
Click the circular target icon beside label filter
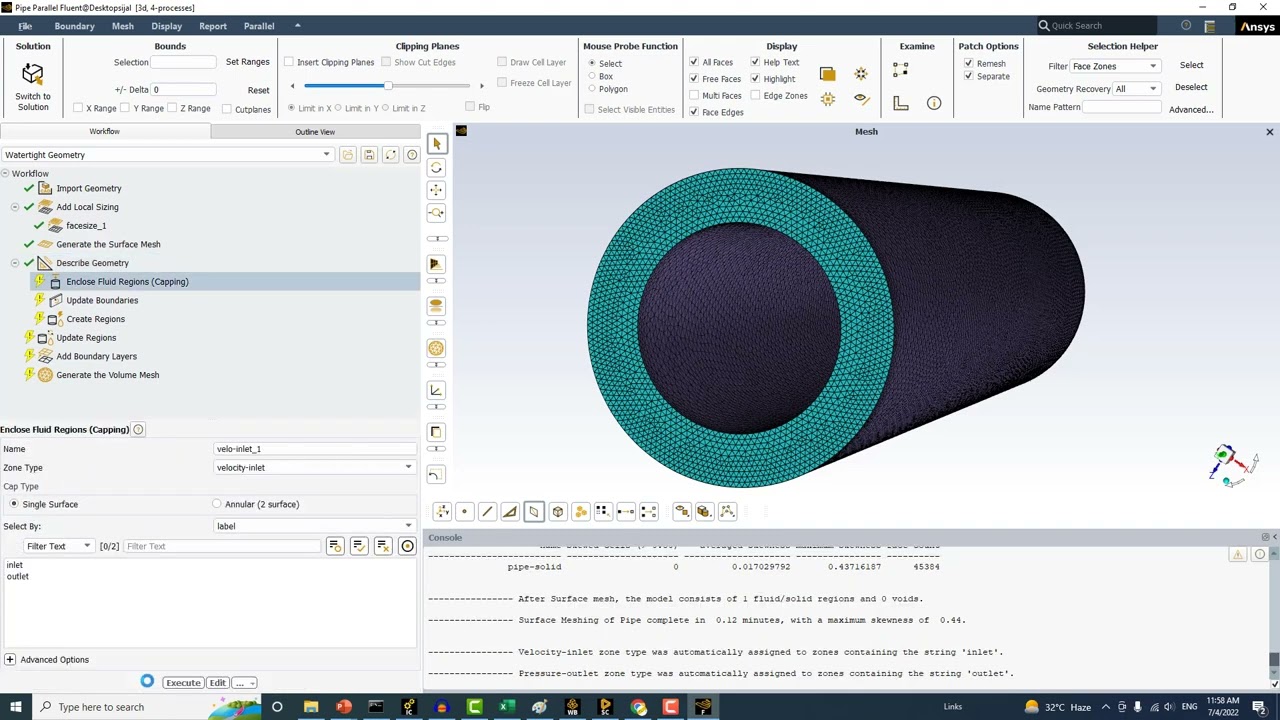(407, 546)
